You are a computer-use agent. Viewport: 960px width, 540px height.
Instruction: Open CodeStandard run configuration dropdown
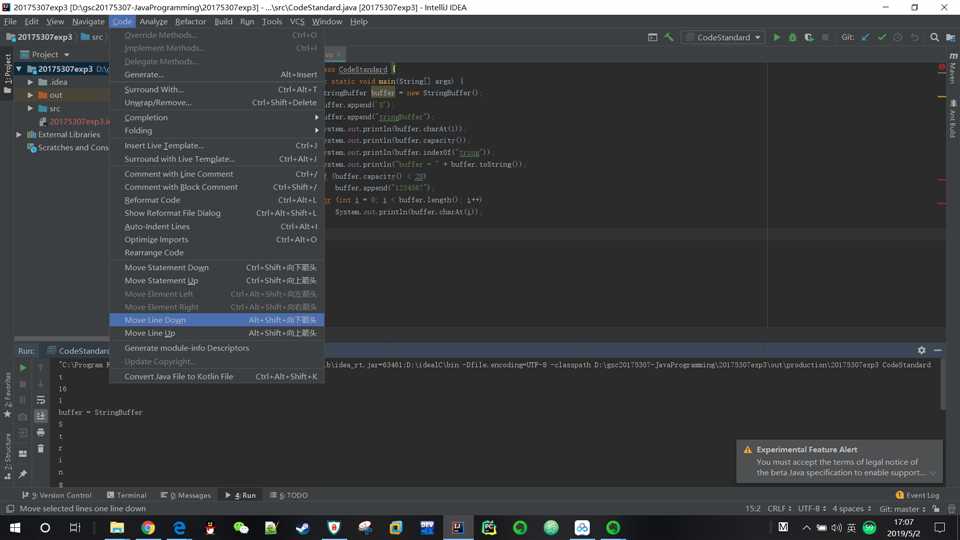[x=724, y=37]
